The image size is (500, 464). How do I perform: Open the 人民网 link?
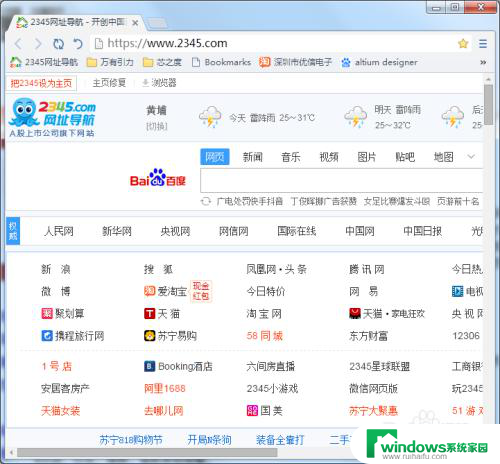tap(59, 231)
